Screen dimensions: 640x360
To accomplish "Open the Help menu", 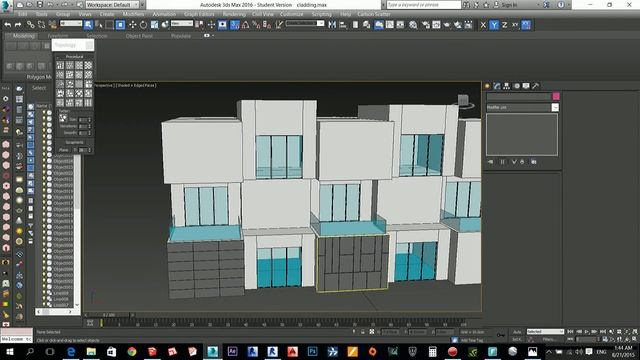I will (x=345, y=14).
